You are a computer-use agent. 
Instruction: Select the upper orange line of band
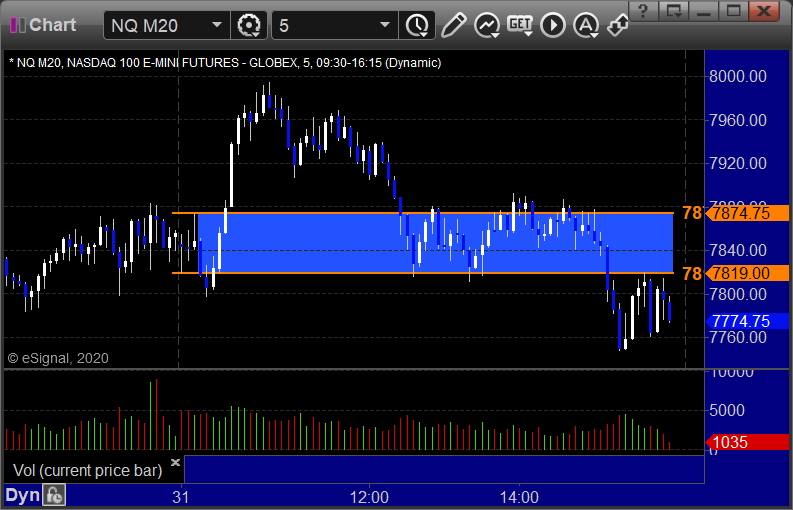pos(423,214)
